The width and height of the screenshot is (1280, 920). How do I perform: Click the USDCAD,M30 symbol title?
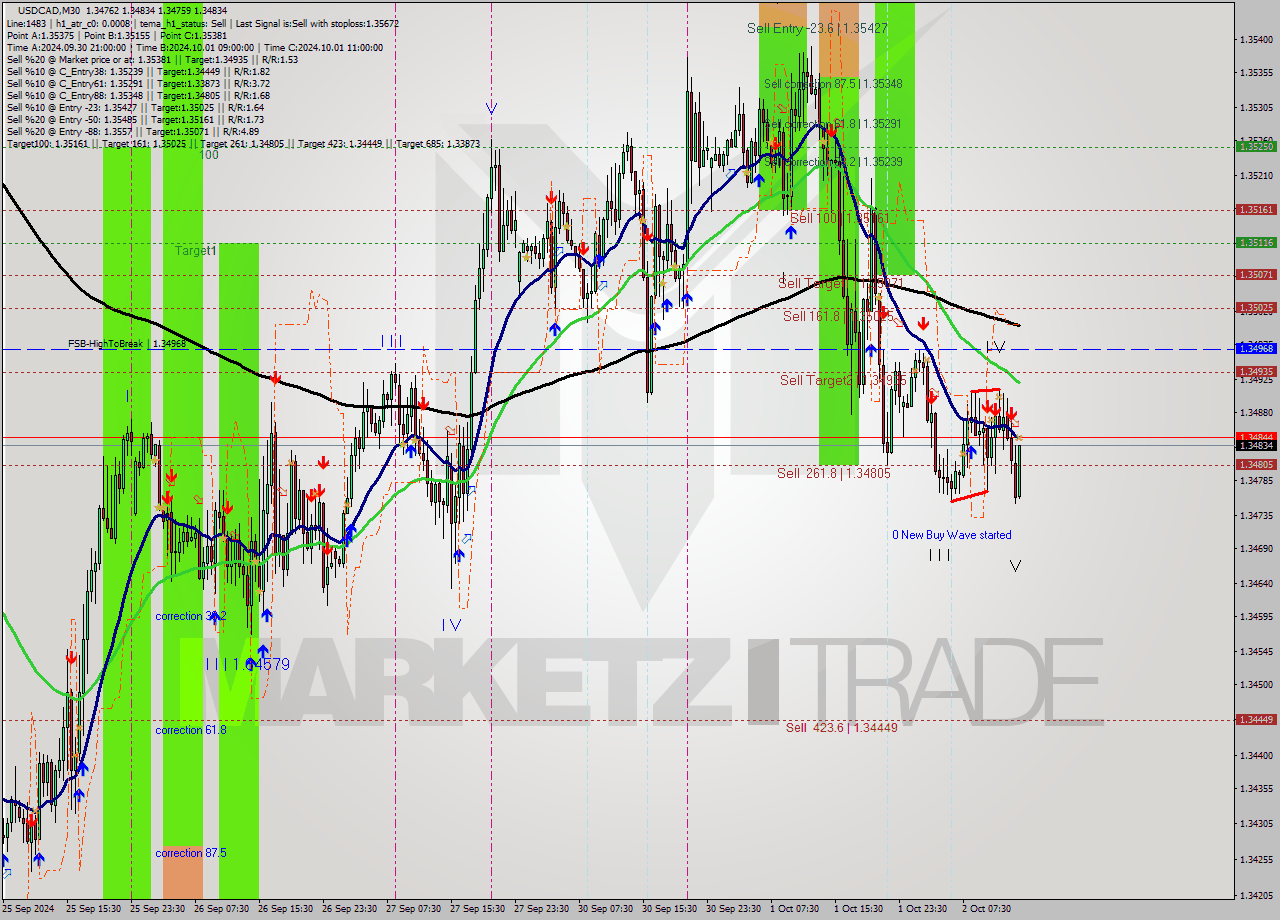[47, 10]
